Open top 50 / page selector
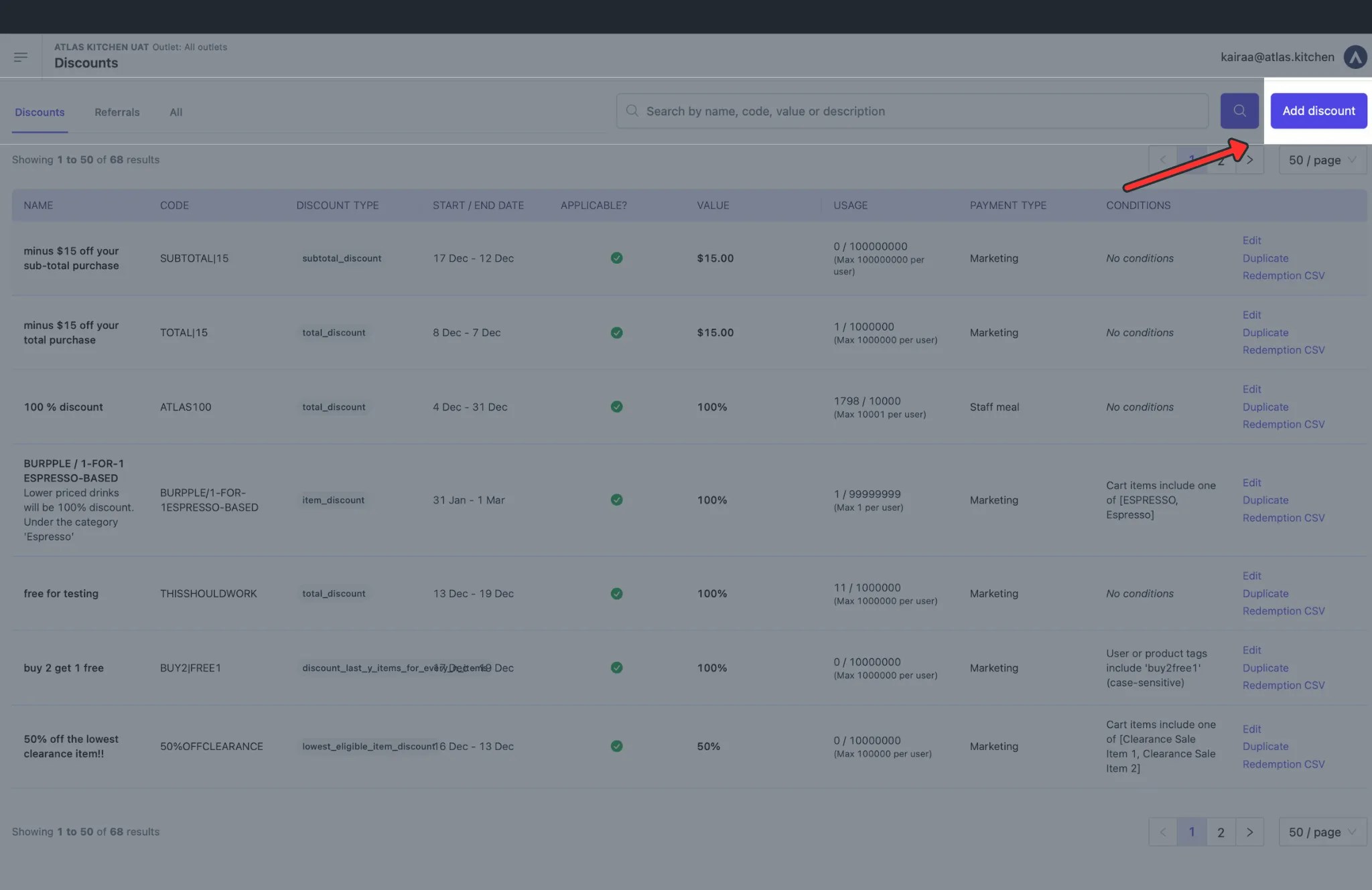 pos(1322,160)
